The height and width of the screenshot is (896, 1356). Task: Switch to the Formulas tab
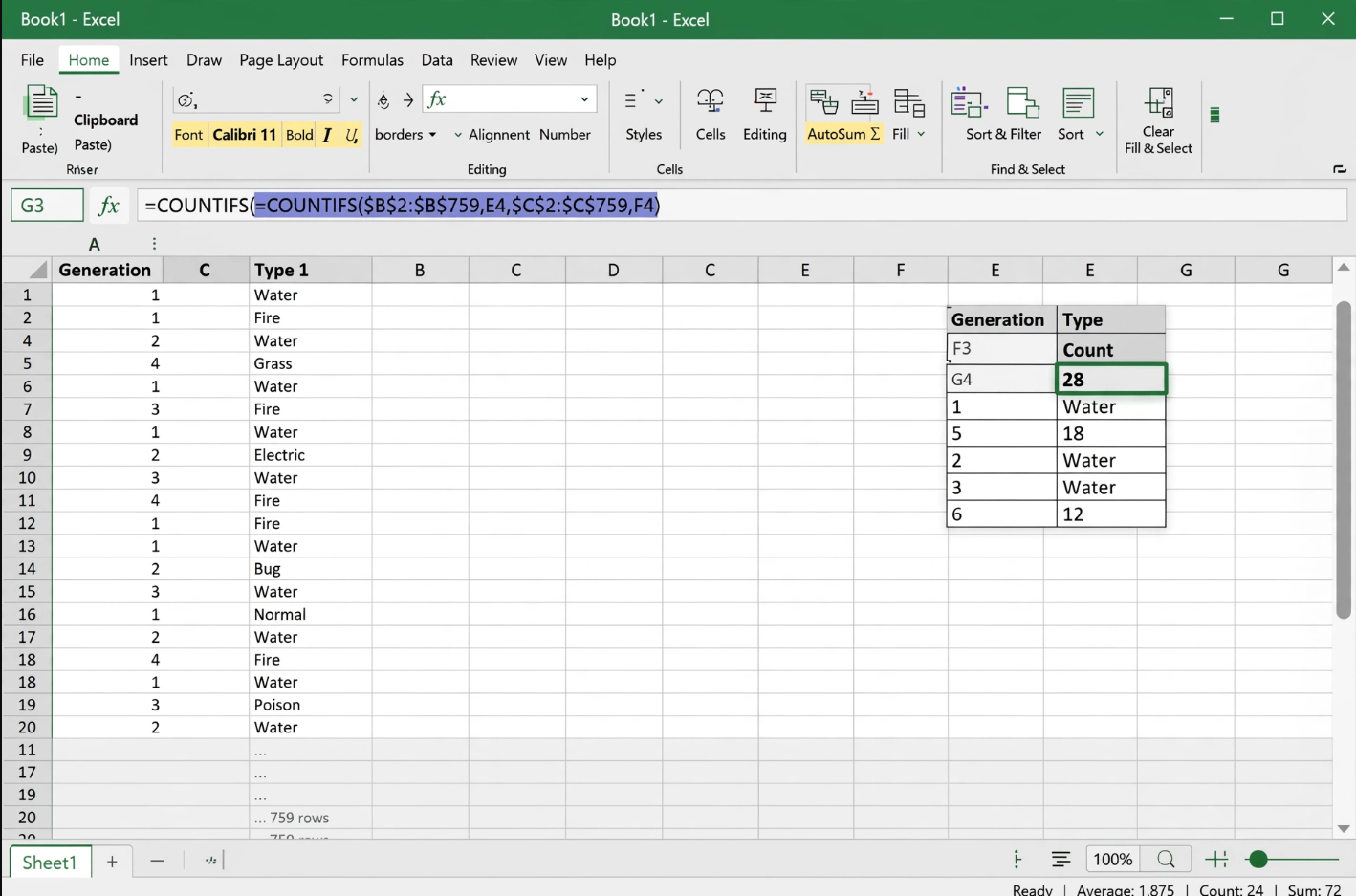(372, 59)
